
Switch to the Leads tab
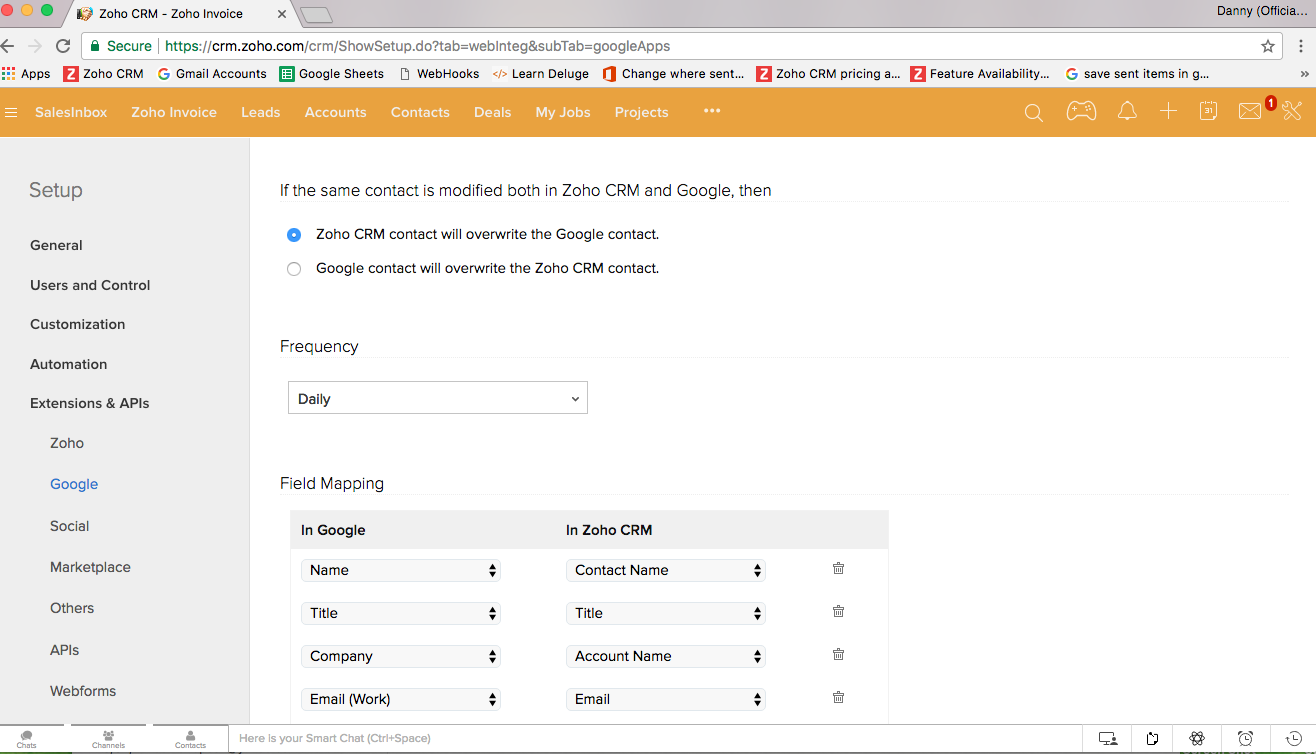tap(260, 112)
